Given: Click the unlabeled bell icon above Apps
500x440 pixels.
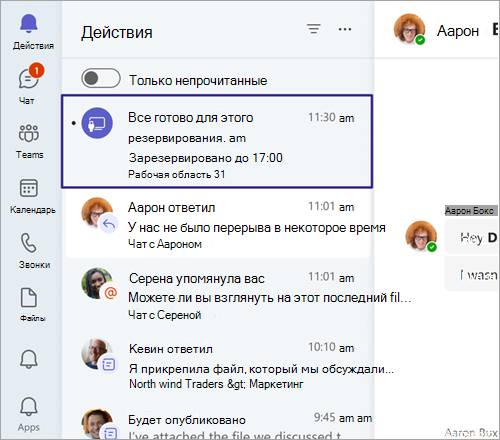Looking at the screenshot, I should [x=29, y=359].
